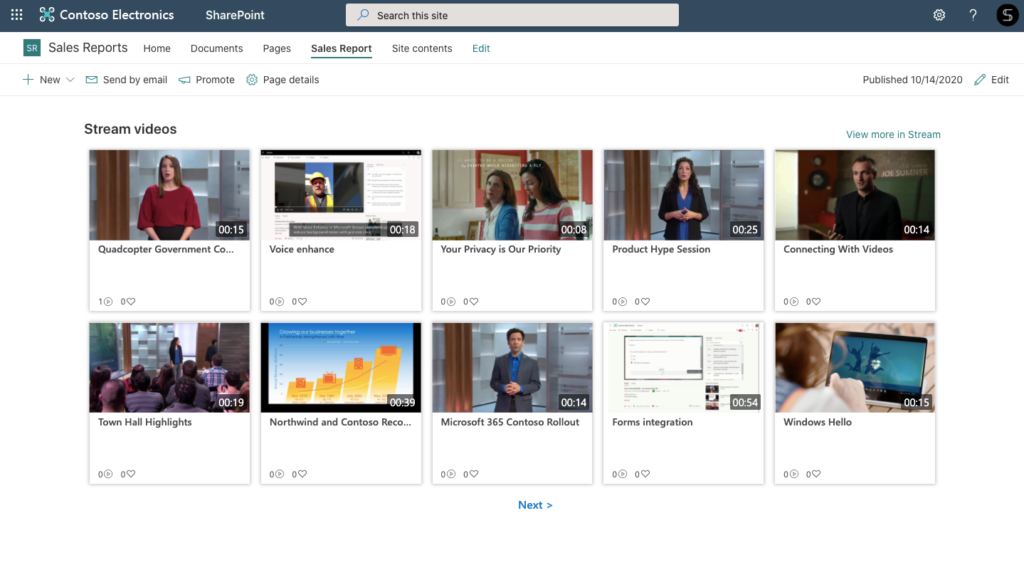Click the Search this site box
The image size is (1024, 582).
pyautogui.click(x=512, y=15)
